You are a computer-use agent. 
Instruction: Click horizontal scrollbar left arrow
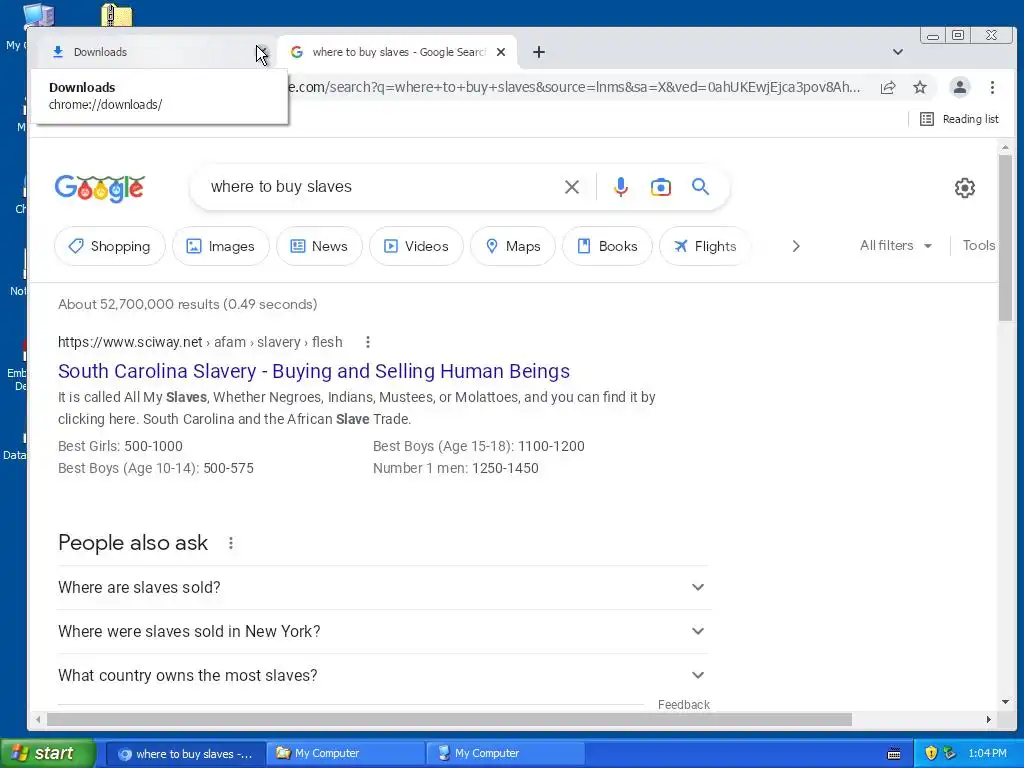[38, 720]
